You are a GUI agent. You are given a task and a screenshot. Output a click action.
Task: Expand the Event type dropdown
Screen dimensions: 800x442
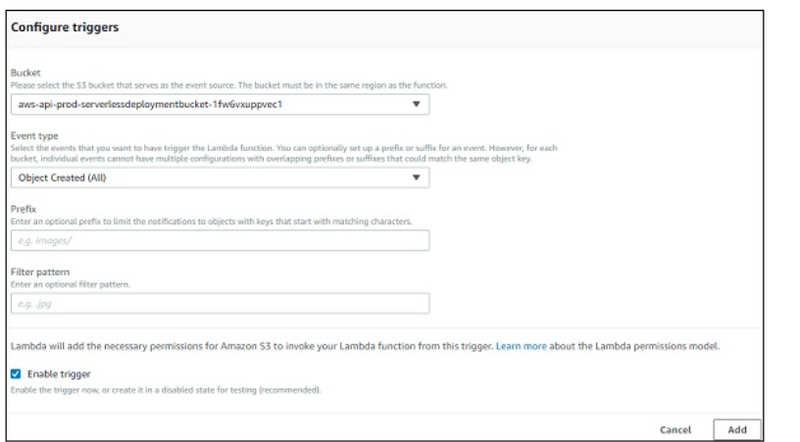(200, 178)
